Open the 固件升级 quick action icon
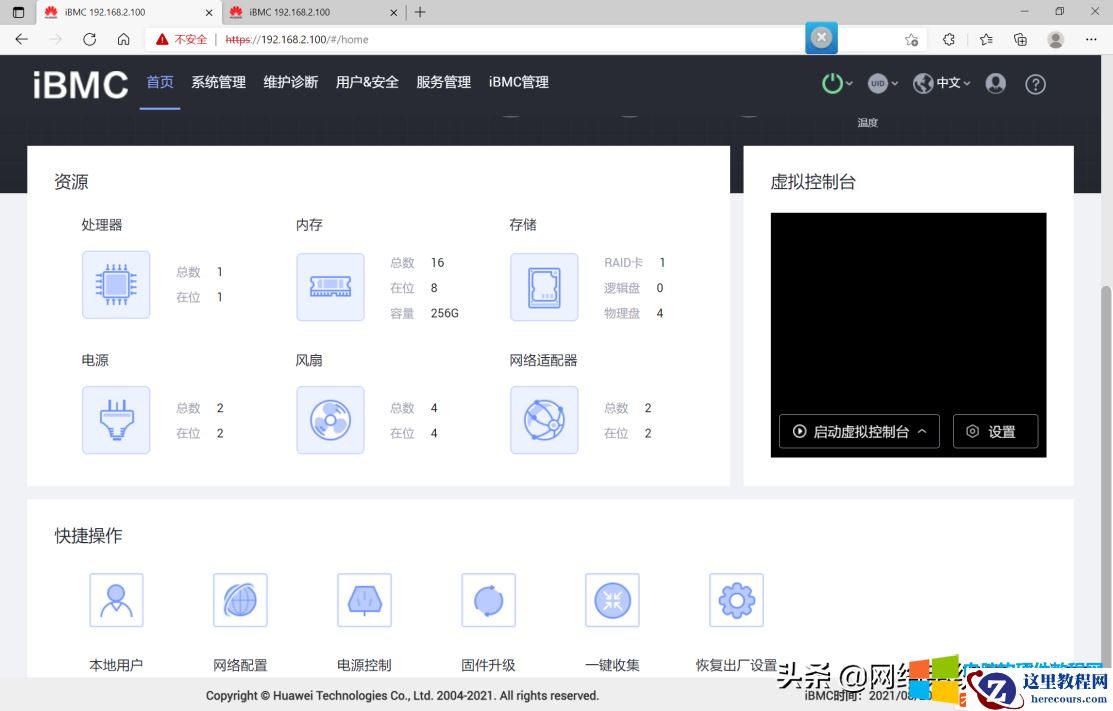Screen dimensions: 1113x711 coord(488,600)
